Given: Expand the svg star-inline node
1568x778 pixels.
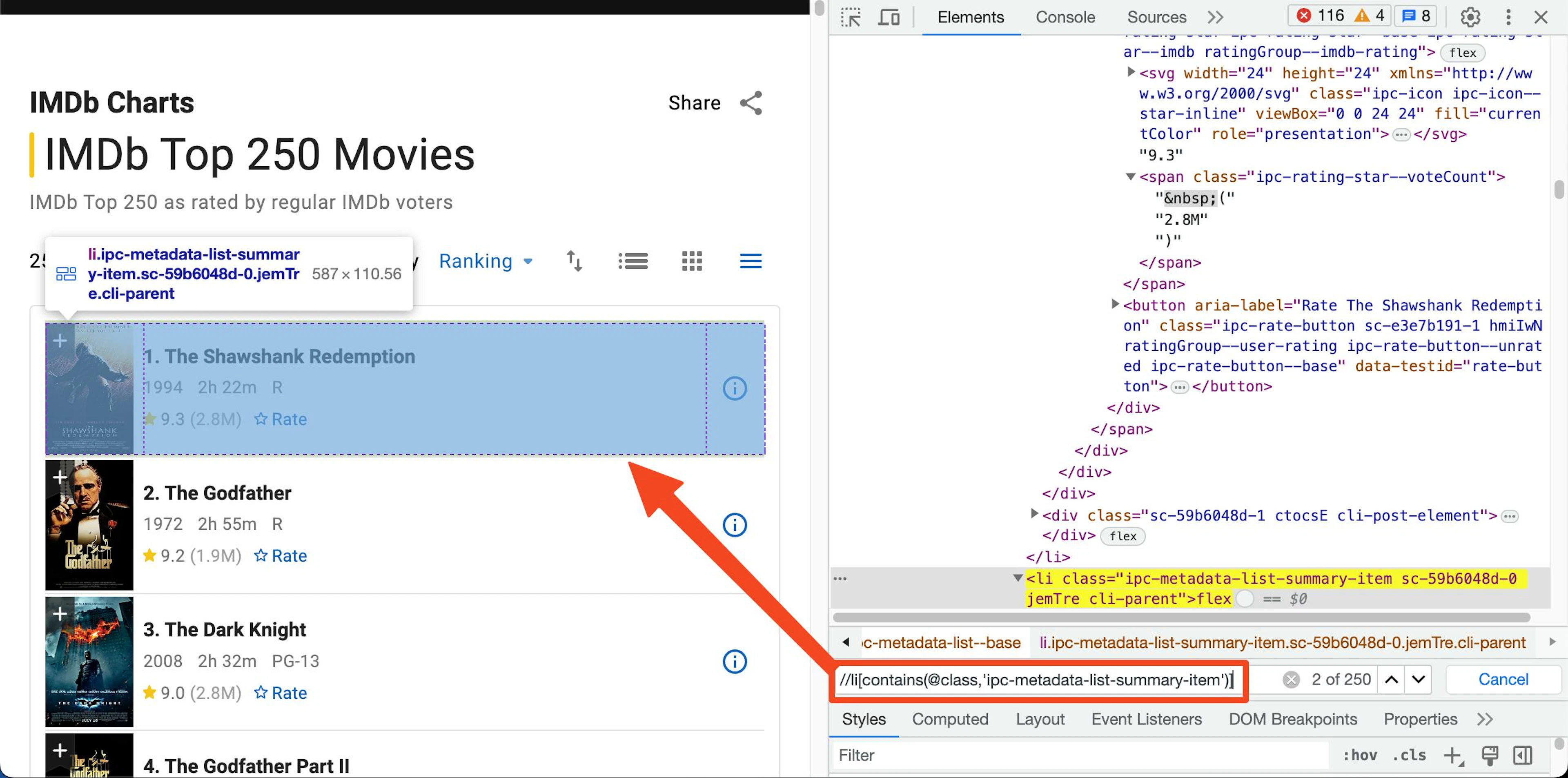Looking at the screenshot, I should pos(1130,72).
